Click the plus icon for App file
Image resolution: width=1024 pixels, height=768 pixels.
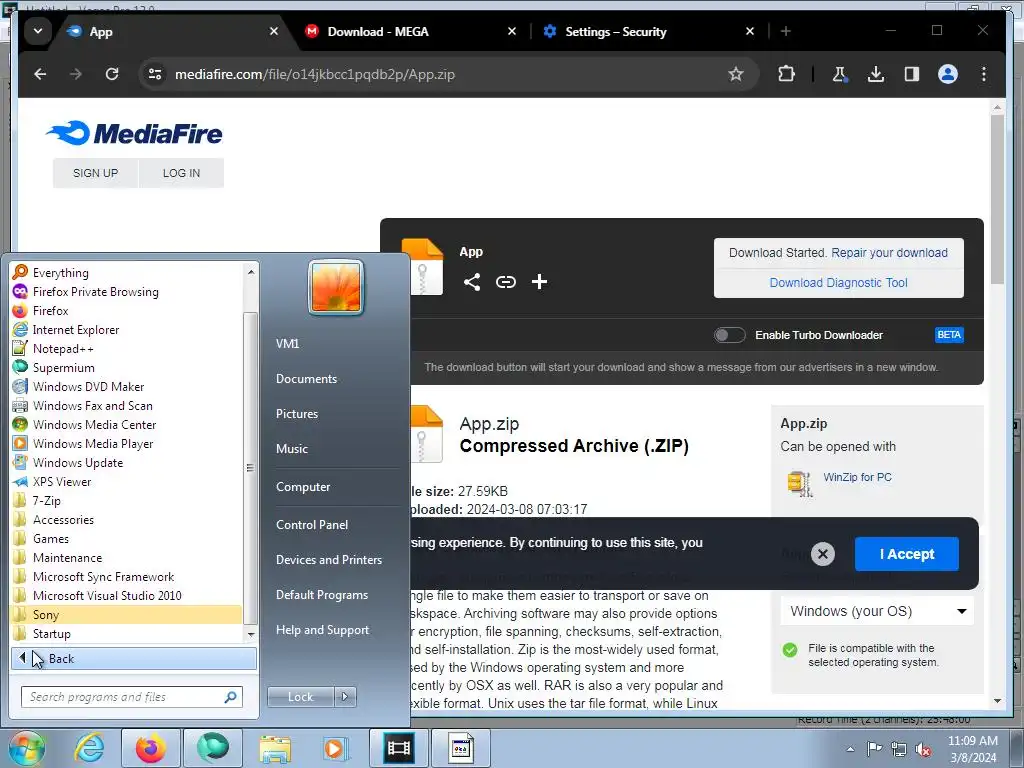pos(539,282)
